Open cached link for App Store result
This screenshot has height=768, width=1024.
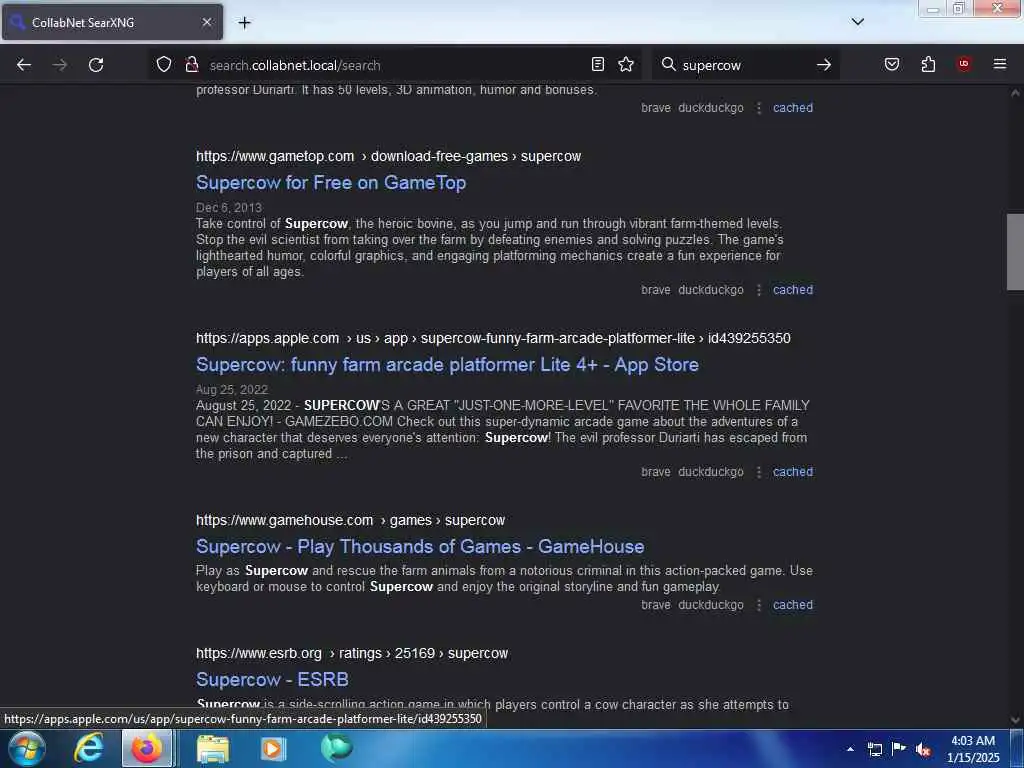[x=793, y=472]
